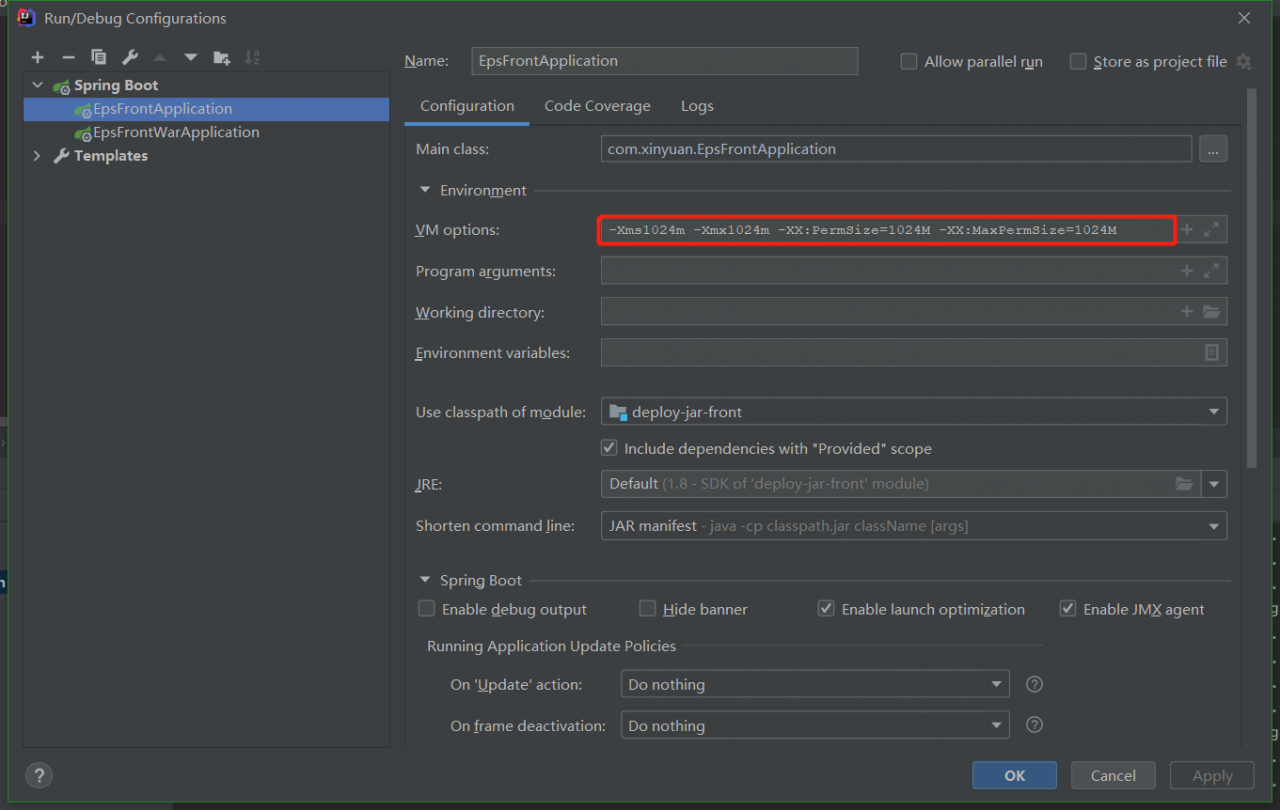Create new folder in configurations toolbar
This screenshot has width=1280, height=810.
coord(221,57)
